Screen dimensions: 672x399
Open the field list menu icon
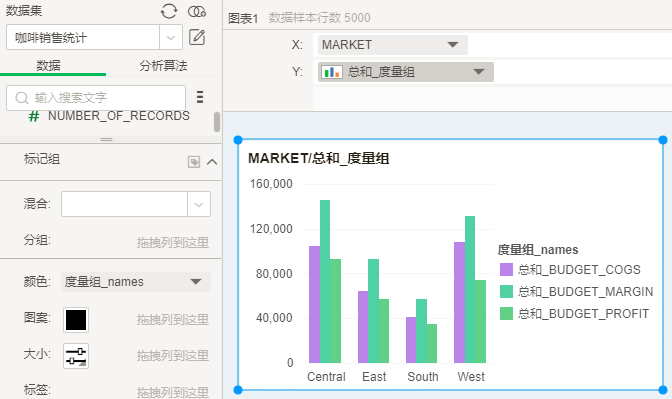[200, 97]
